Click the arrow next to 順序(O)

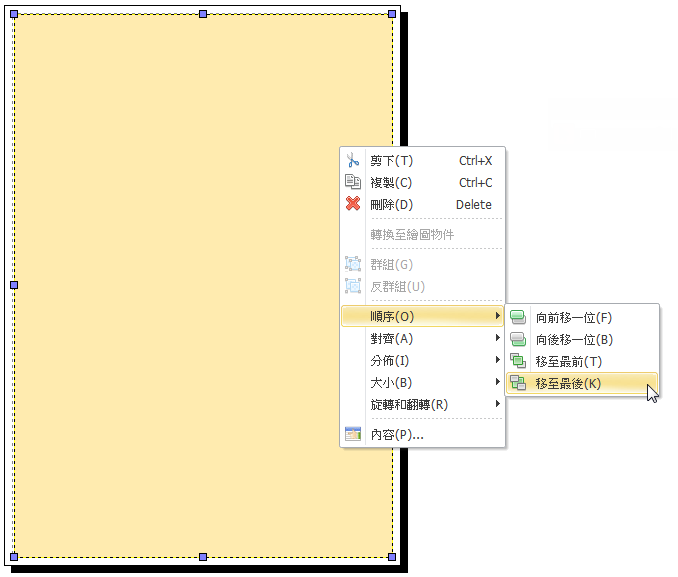tap(498, 316)
